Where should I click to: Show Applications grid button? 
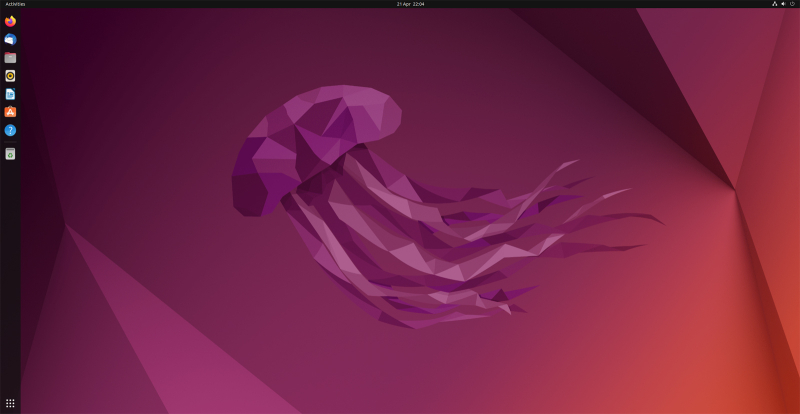click(10, 403)
